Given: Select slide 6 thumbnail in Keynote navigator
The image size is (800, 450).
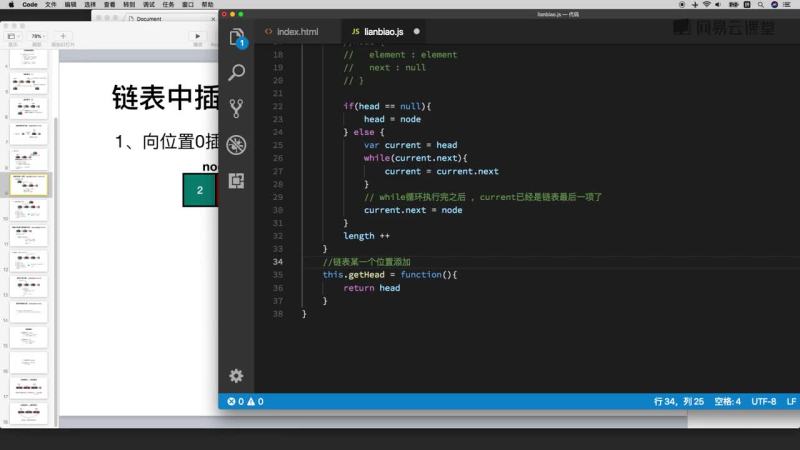Looking at the screenshot, I should coord(29,108).
